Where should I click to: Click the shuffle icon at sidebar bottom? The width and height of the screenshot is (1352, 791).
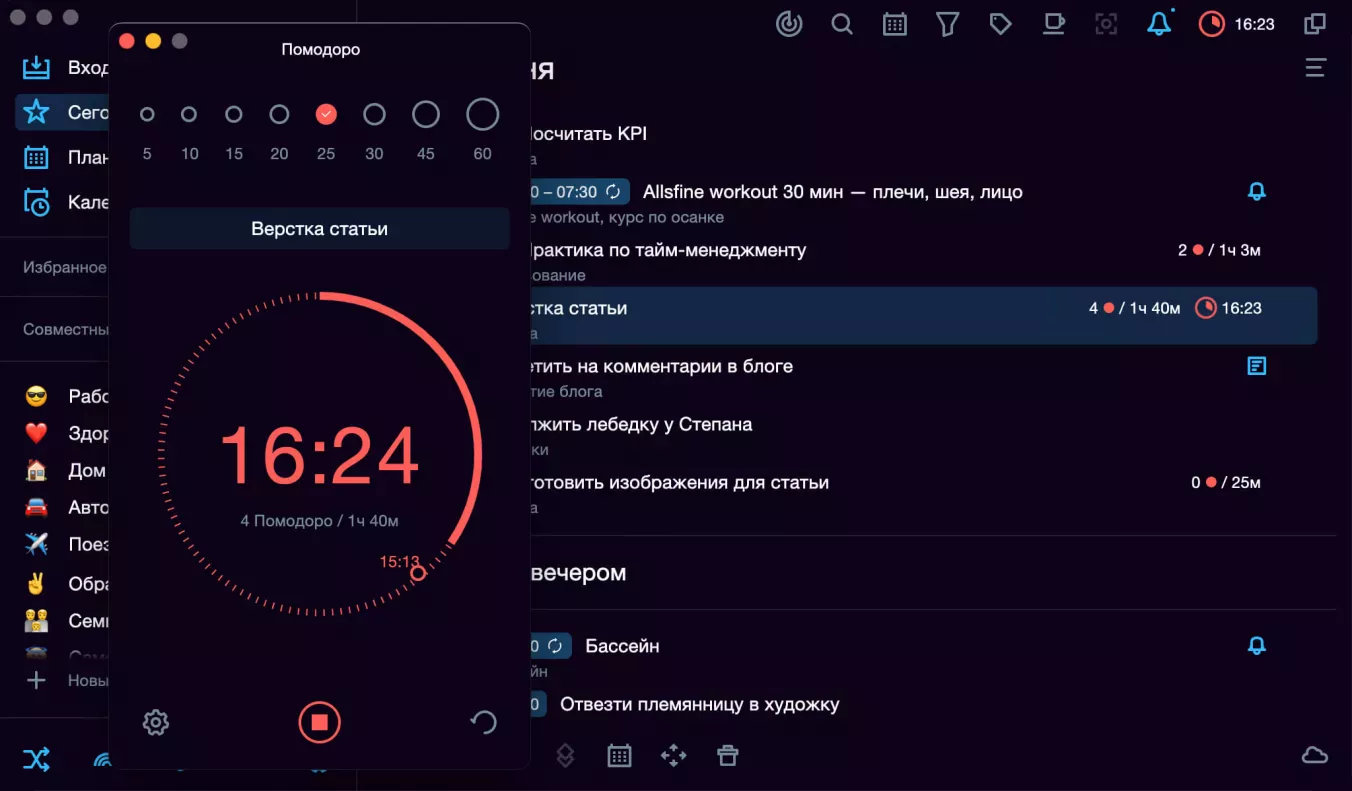[x=36, y=759]
